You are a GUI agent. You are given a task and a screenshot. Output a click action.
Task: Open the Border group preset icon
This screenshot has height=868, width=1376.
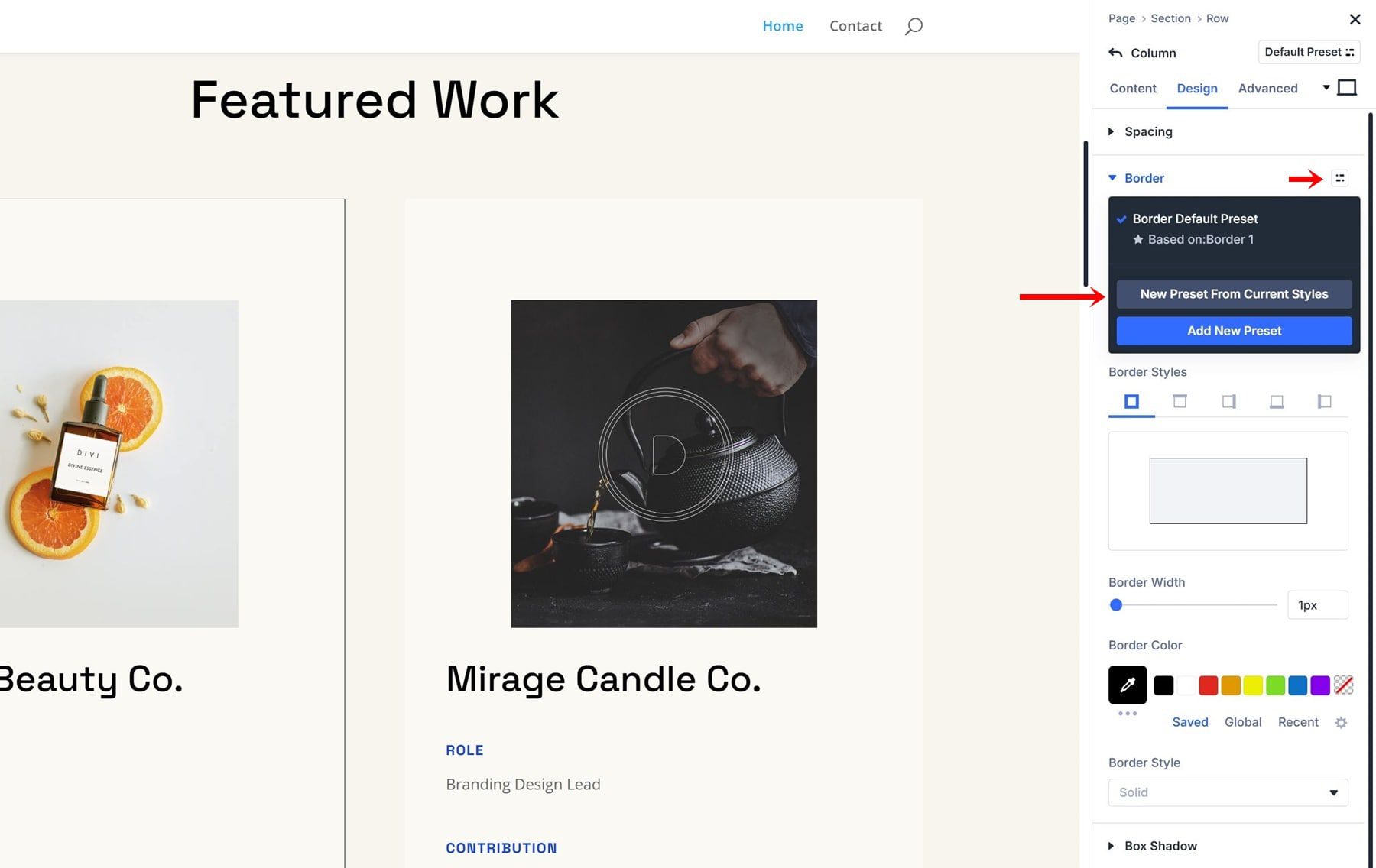point(1339,178)
